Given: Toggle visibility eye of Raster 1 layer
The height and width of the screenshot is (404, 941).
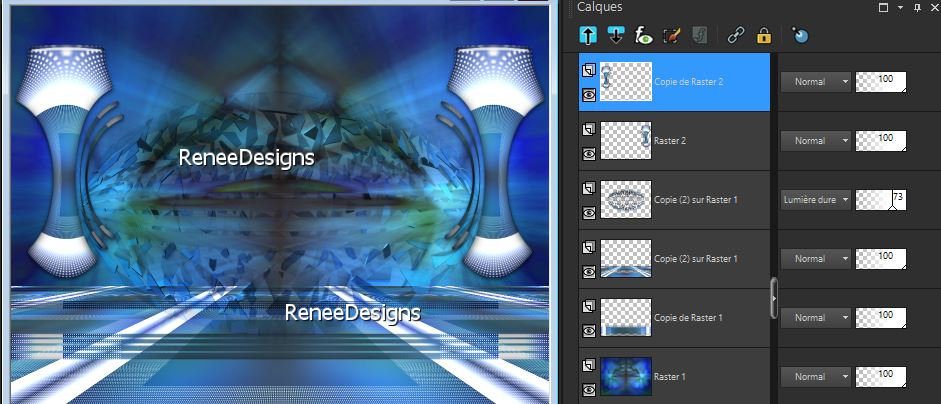Looking at the screenshot, I should coord(588,389).
